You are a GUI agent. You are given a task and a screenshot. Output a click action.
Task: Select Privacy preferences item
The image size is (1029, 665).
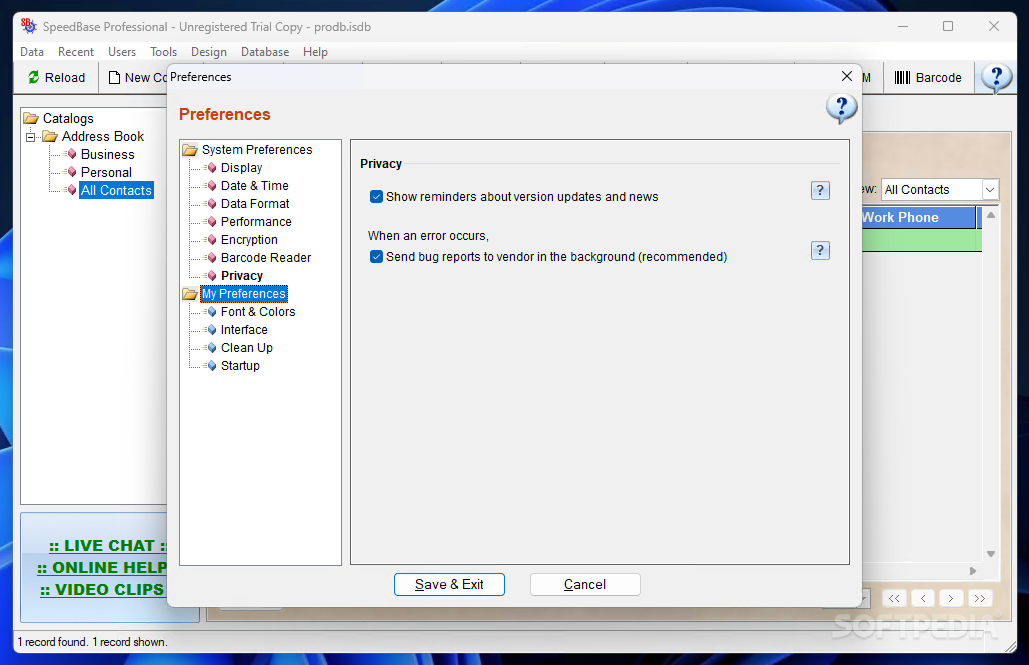click(x=242, y=276)
